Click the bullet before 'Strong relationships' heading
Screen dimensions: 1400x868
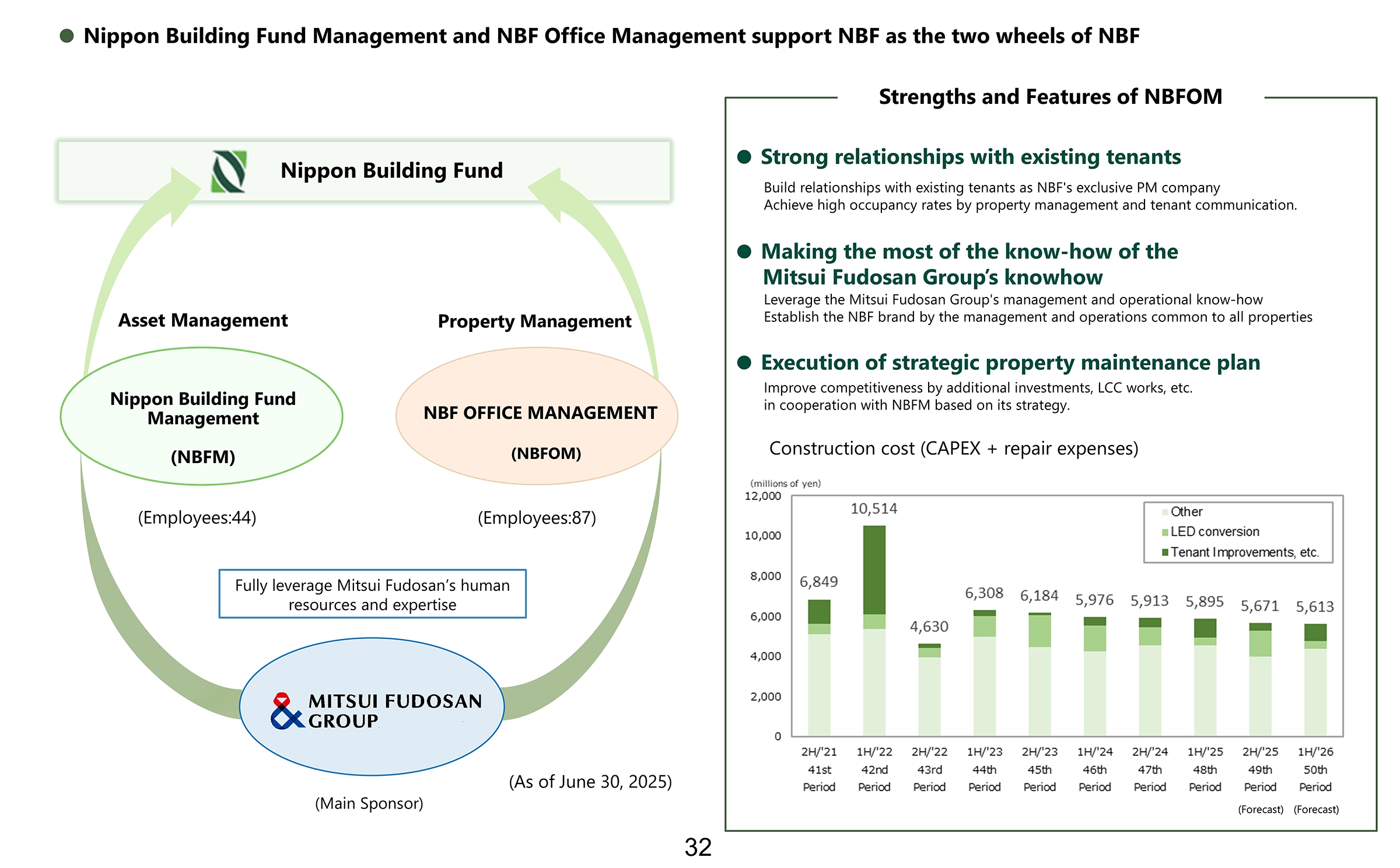point(744,157)
